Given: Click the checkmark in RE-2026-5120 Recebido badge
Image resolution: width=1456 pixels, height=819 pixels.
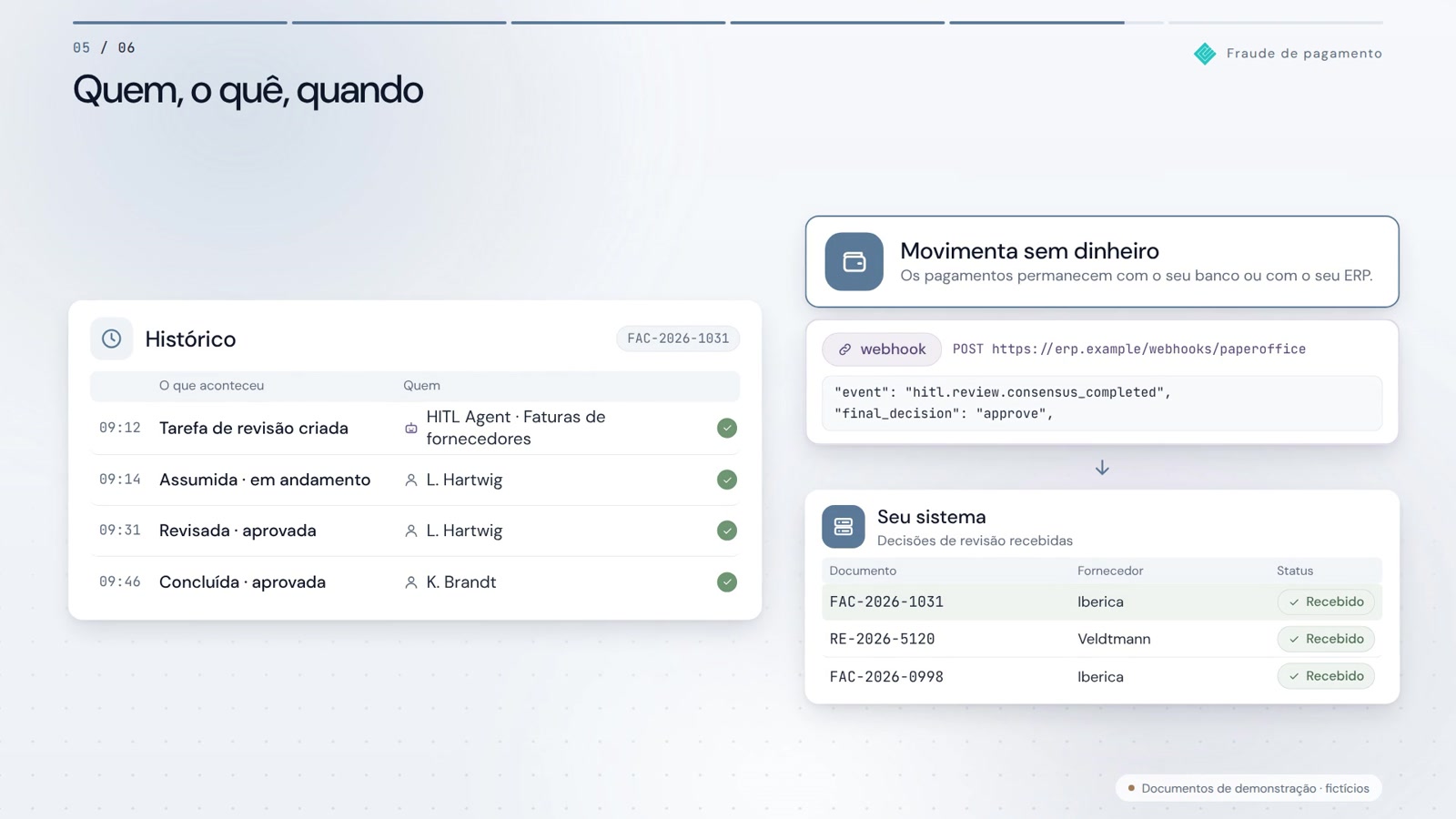Looking at the screenshot, I should click(1294, 640).
